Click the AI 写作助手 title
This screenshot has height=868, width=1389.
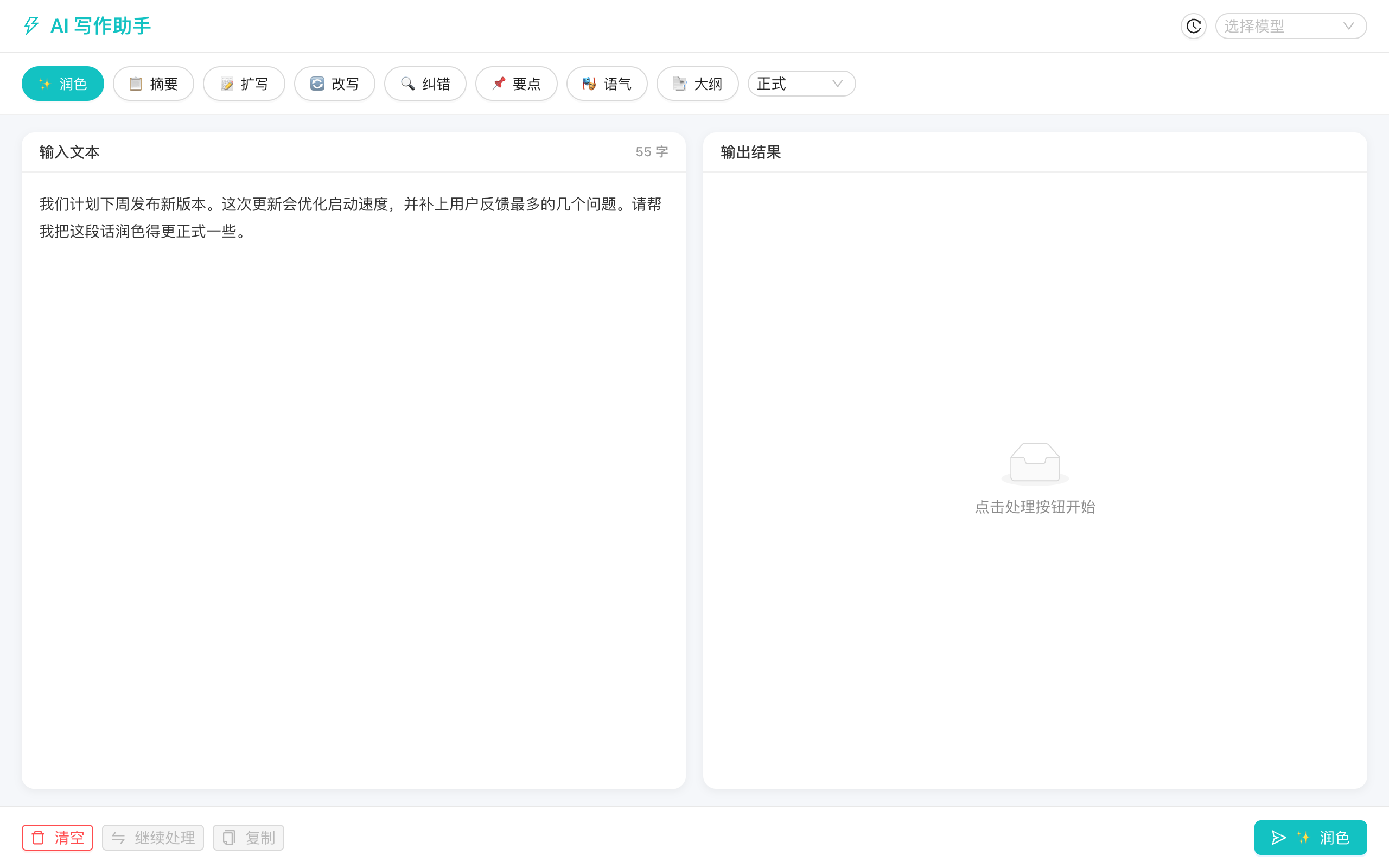[x=100, y=26]
